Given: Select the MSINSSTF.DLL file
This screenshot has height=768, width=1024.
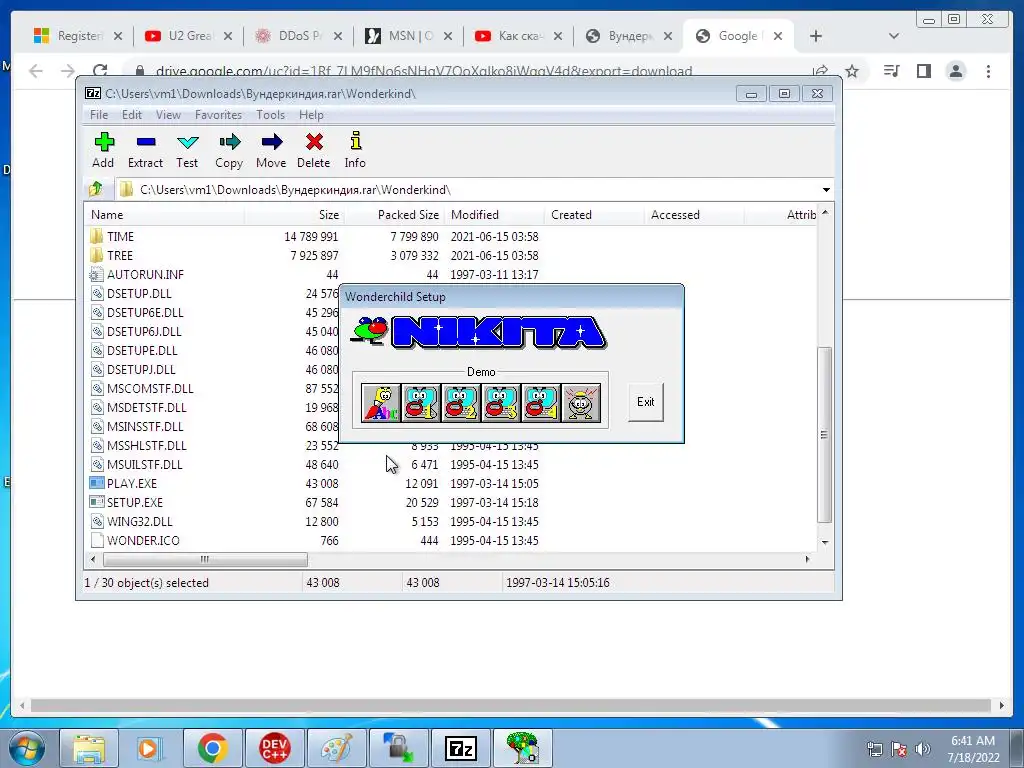Looking at the screenshot, I should [x=145, y=426].
